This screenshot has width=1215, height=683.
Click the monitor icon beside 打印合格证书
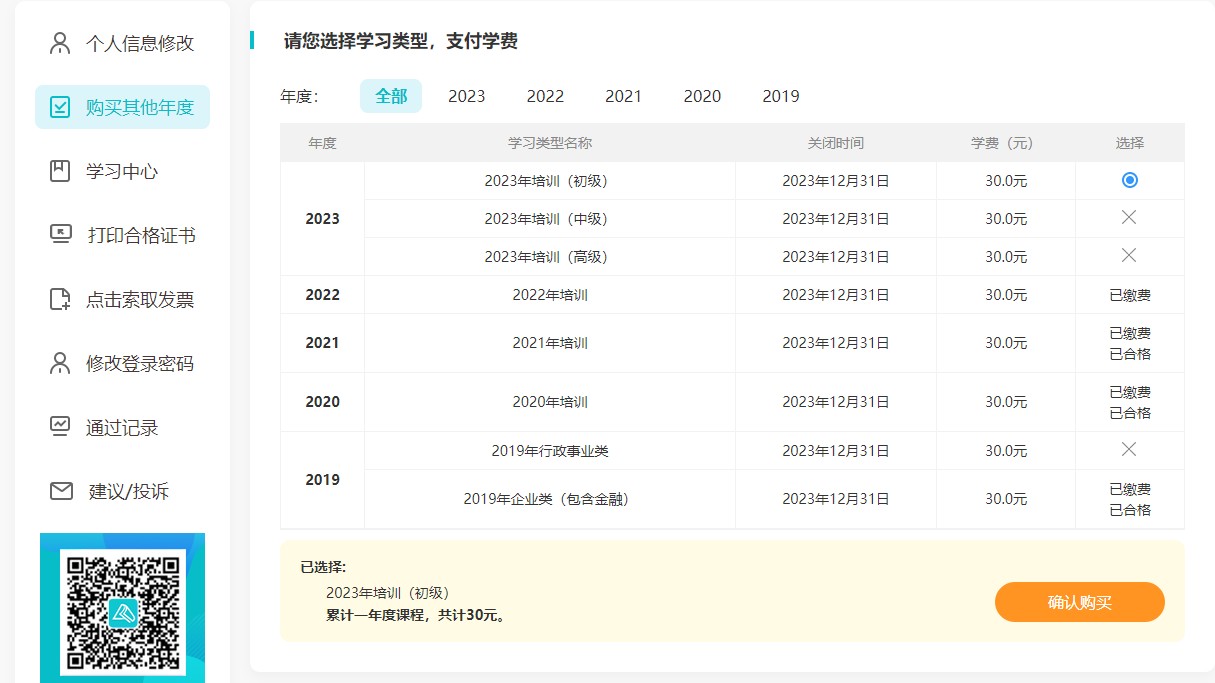60,235
